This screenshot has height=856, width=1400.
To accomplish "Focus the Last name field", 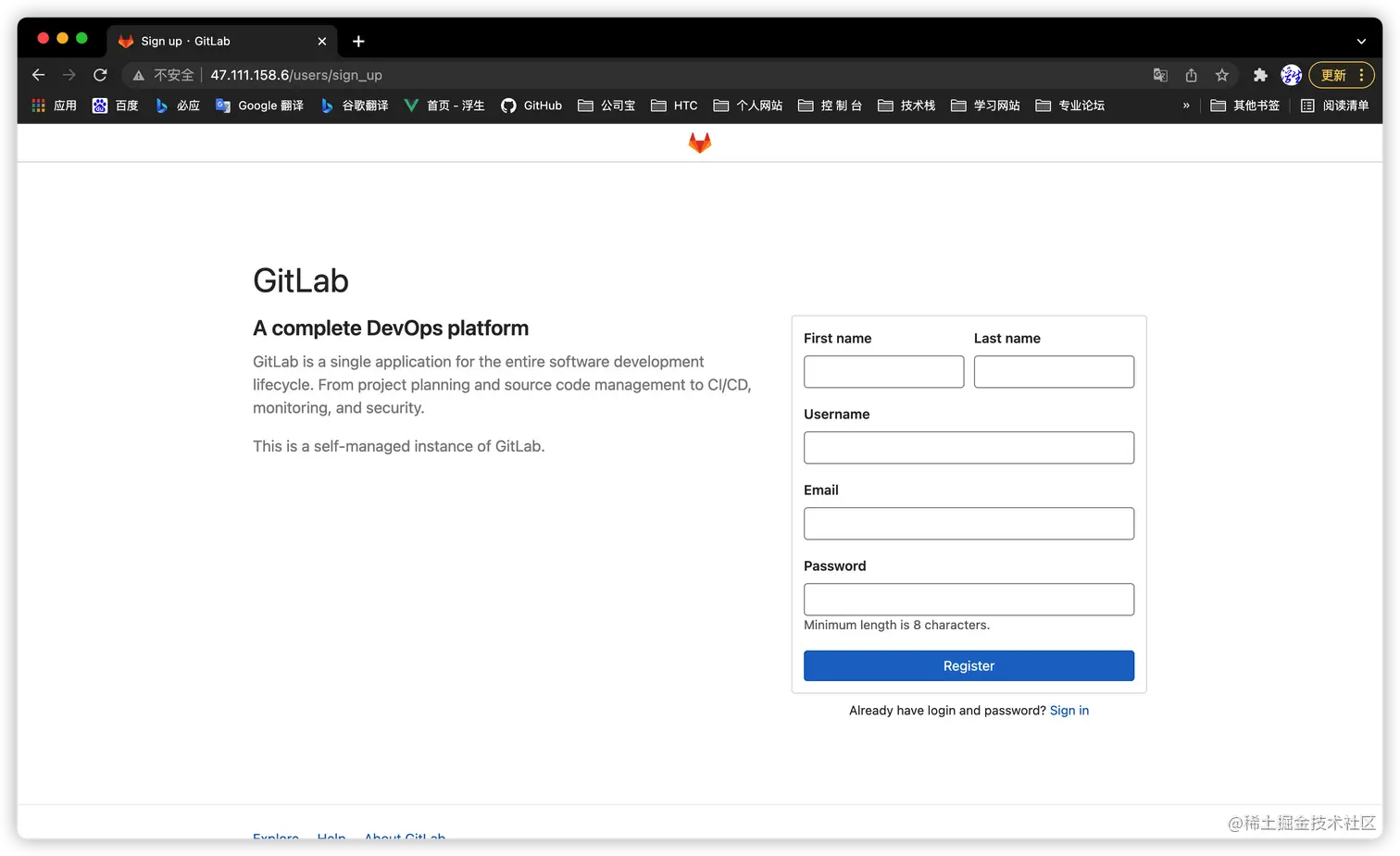I will tap(1054, 372).
